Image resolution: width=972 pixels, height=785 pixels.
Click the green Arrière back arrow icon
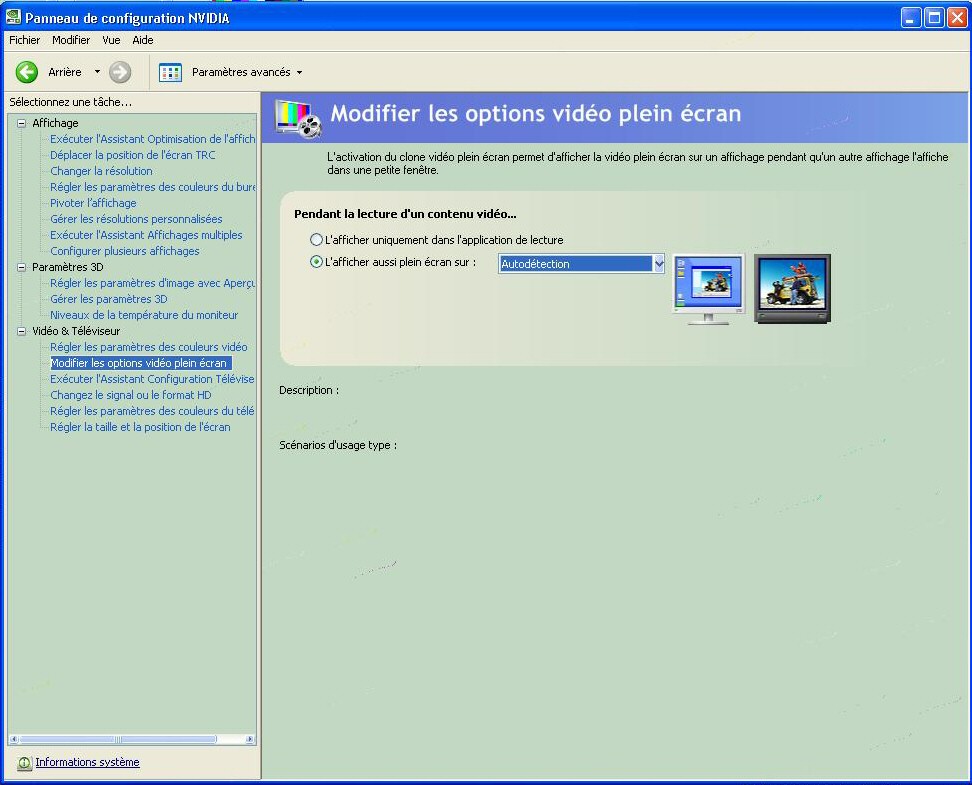pyautogui.click(x=27, y=72)
